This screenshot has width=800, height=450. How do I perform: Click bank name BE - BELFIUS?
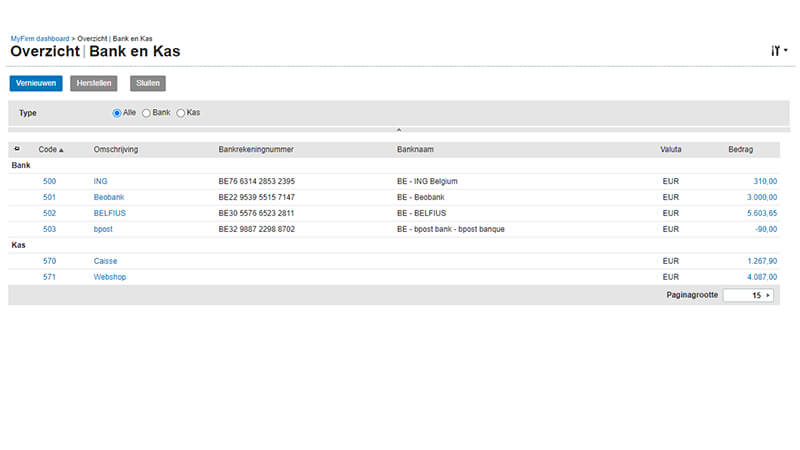[x=421, y=213]
